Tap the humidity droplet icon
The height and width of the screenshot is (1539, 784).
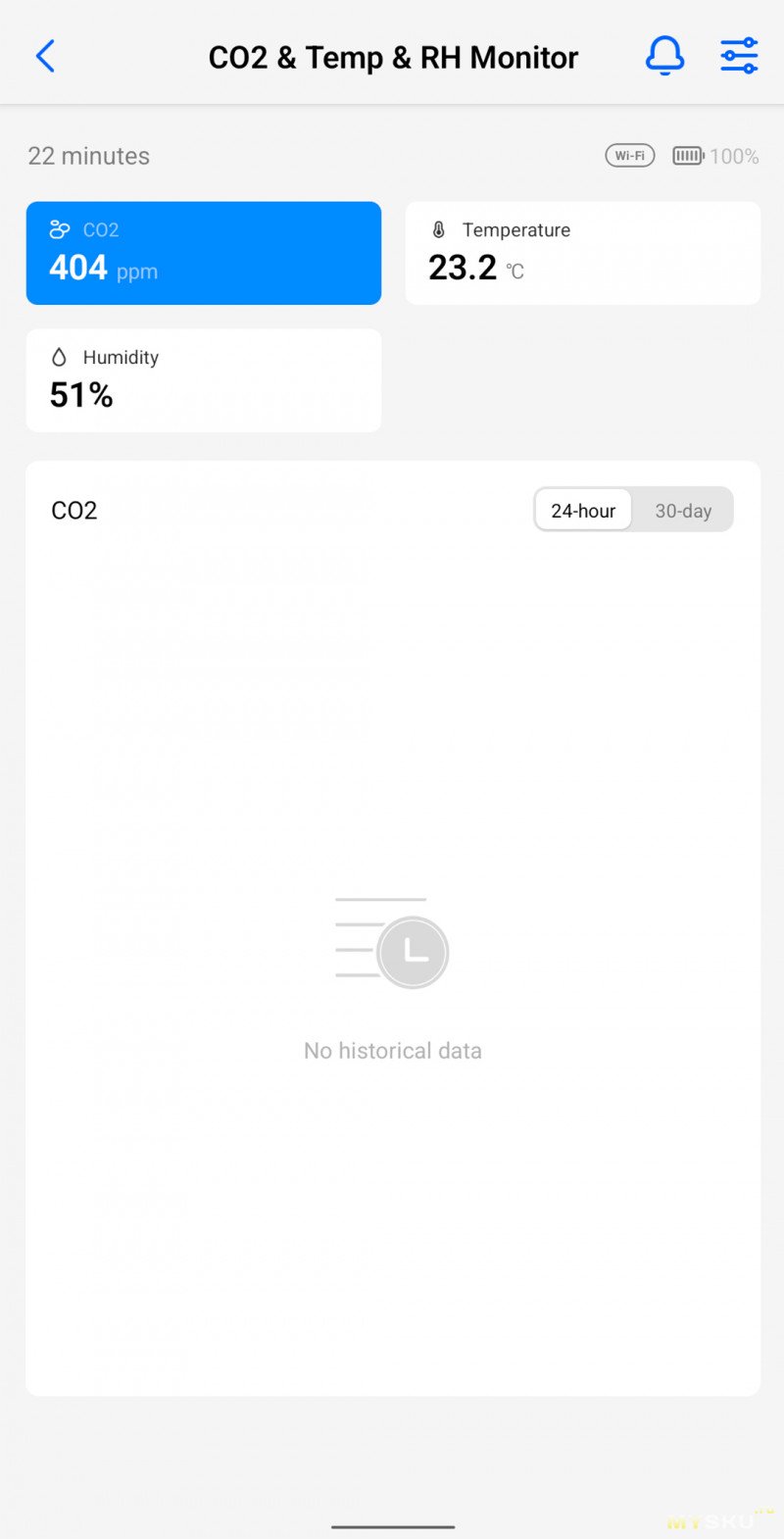click(x=59, y=358)
